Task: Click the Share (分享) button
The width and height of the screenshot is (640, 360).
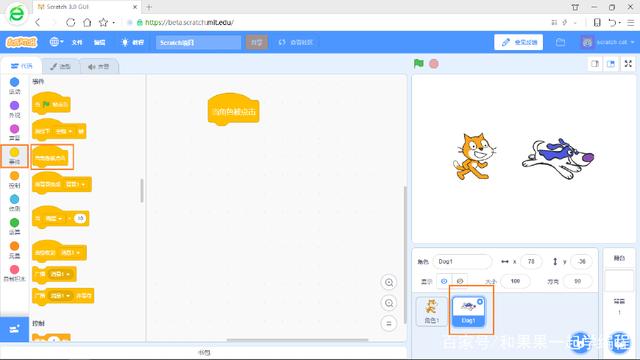Action: pos(256,42)
